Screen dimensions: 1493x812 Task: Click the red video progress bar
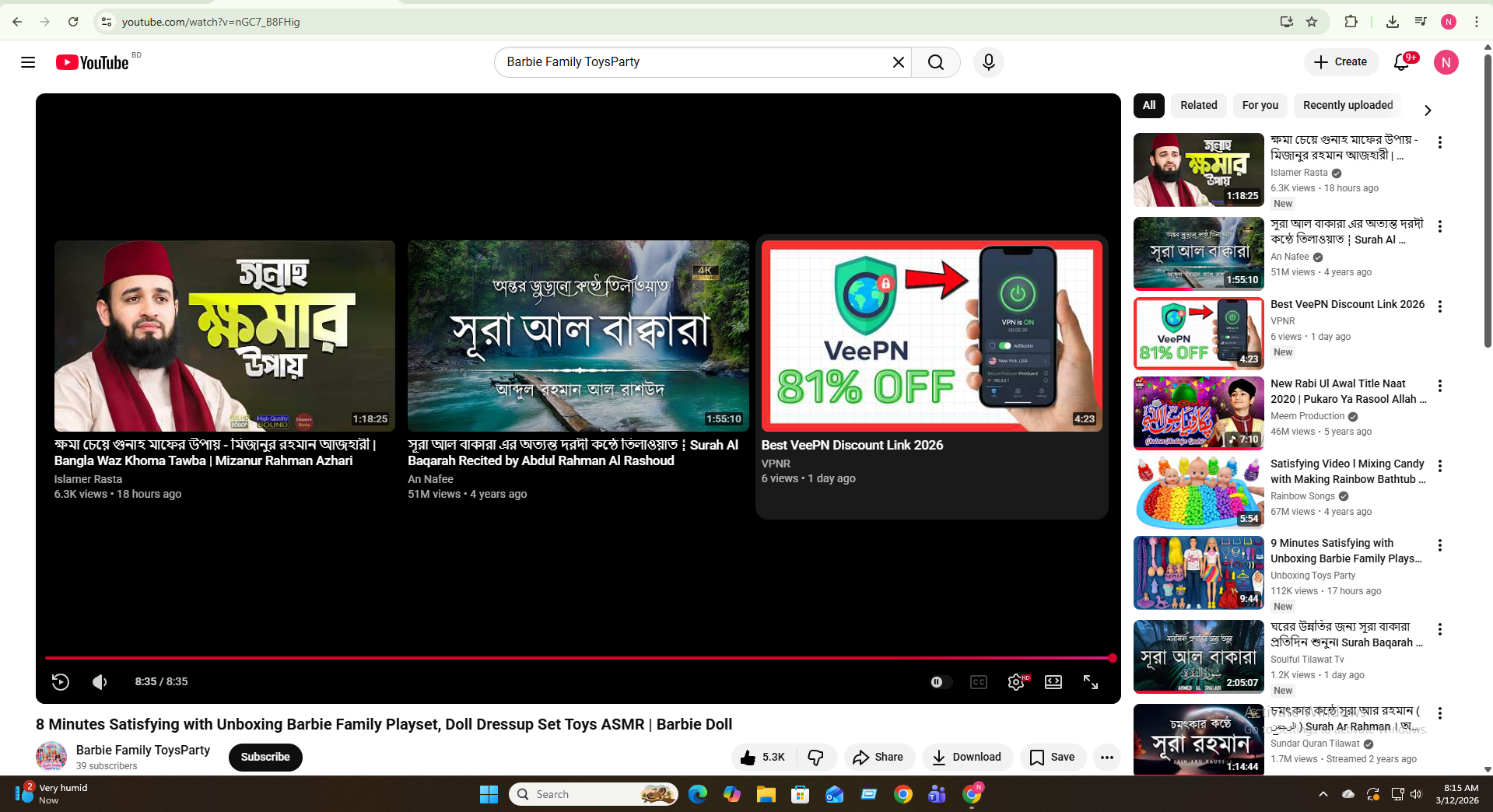(x=578, y=658)
